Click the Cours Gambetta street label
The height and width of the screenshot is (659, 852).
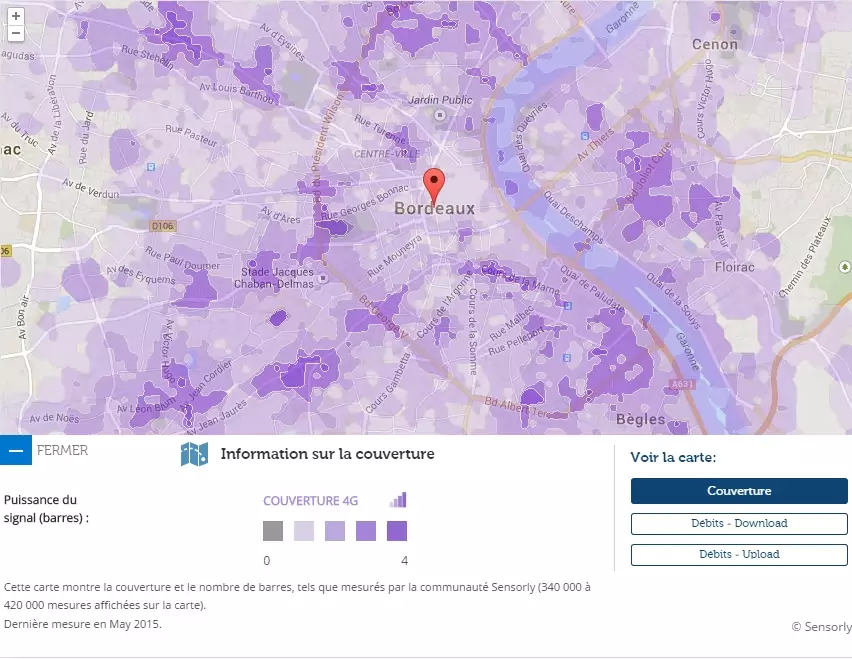point(388,384)
